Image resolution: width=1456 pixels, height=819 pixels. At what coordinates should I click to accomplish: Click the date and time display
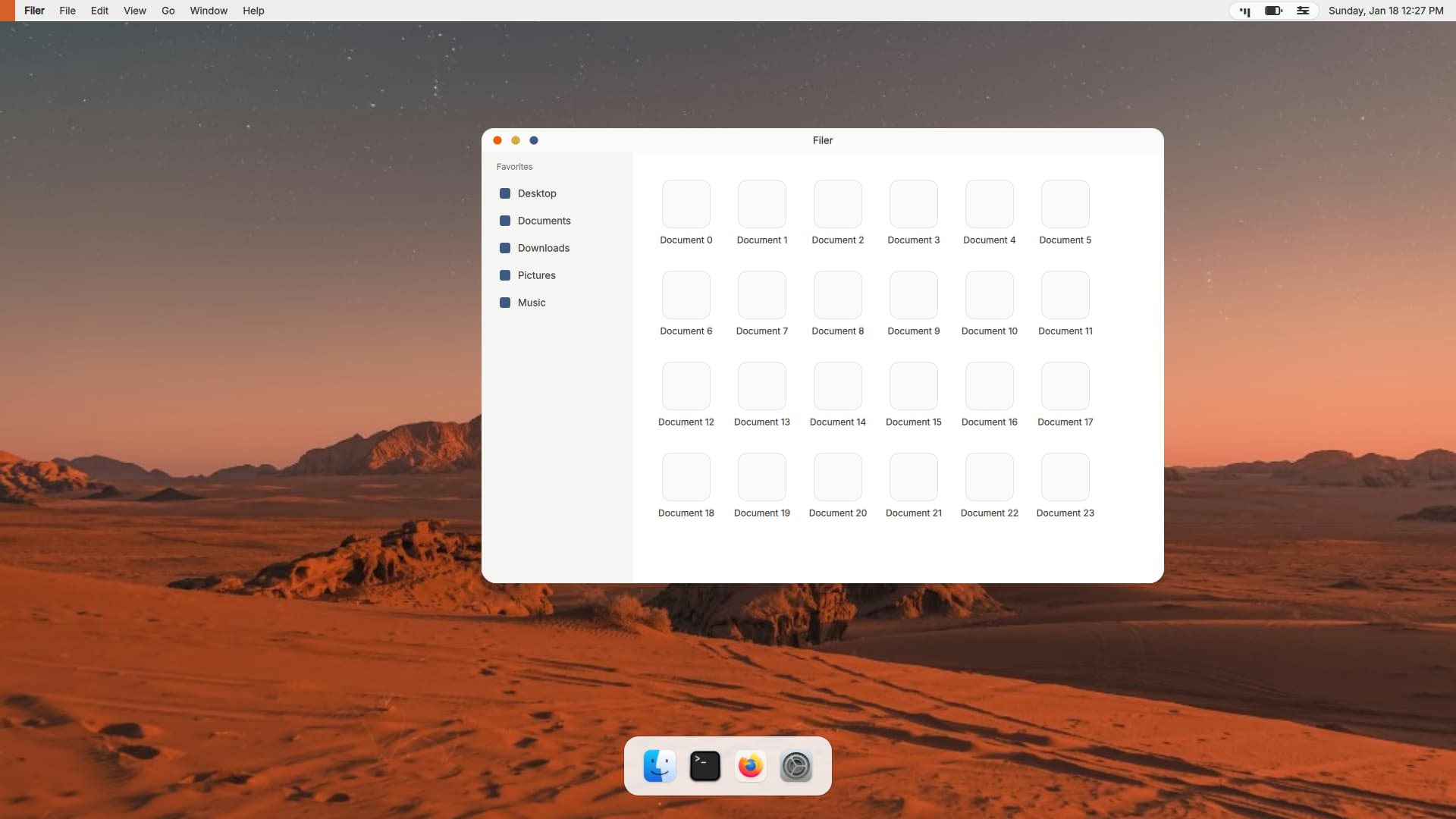[1385, 11]
